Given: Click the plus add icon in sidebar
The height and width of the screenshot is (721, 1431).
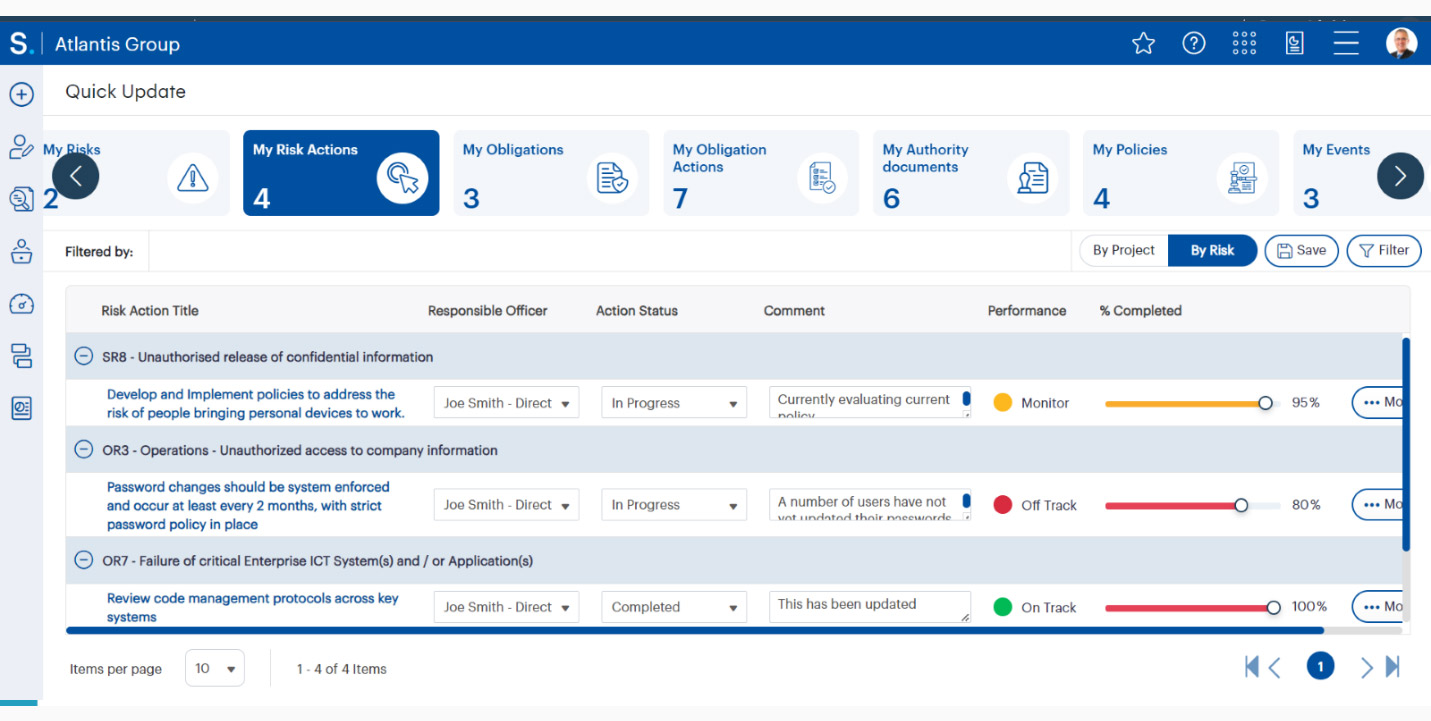Looking at the screenshot, I should tap(22, 94).
